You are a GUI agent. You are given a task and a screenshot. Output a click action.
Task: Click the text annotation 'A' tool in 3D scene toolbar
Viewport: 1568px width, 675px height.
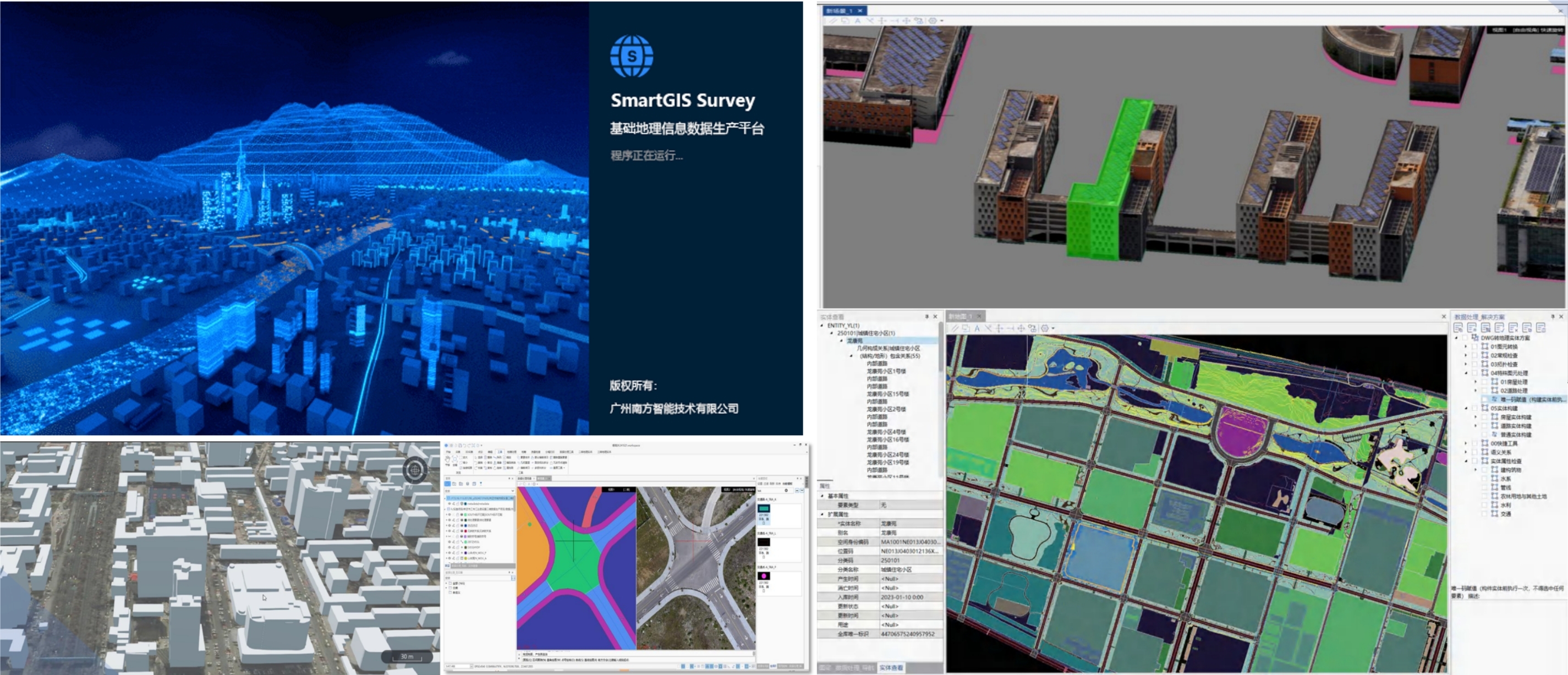point(858,21)
